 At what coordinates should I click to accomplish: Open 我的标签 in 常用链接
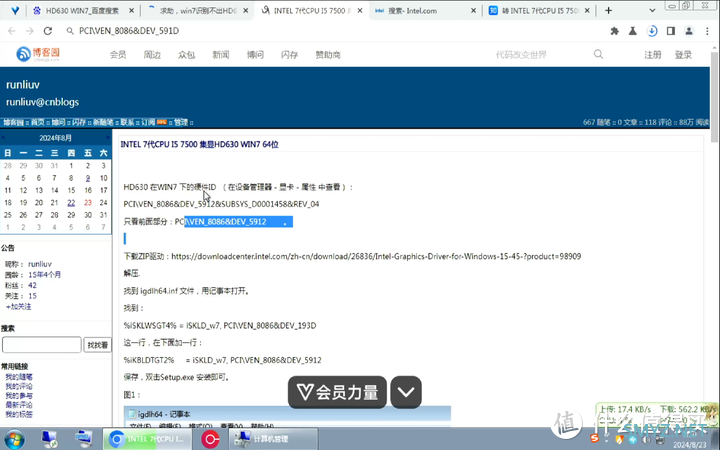pyautogui.click(x=19, y=414)
